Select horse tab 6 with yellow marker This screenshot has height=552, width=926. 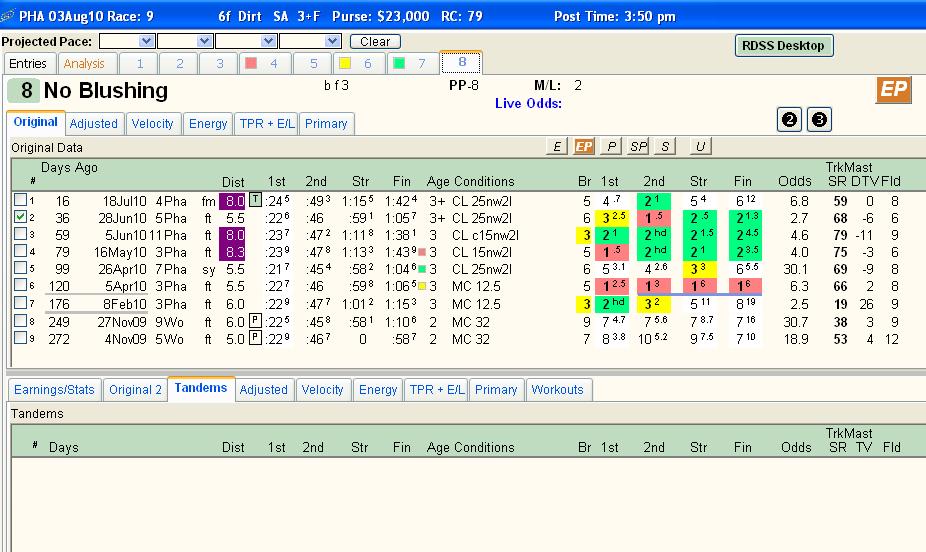click(358, 64)
